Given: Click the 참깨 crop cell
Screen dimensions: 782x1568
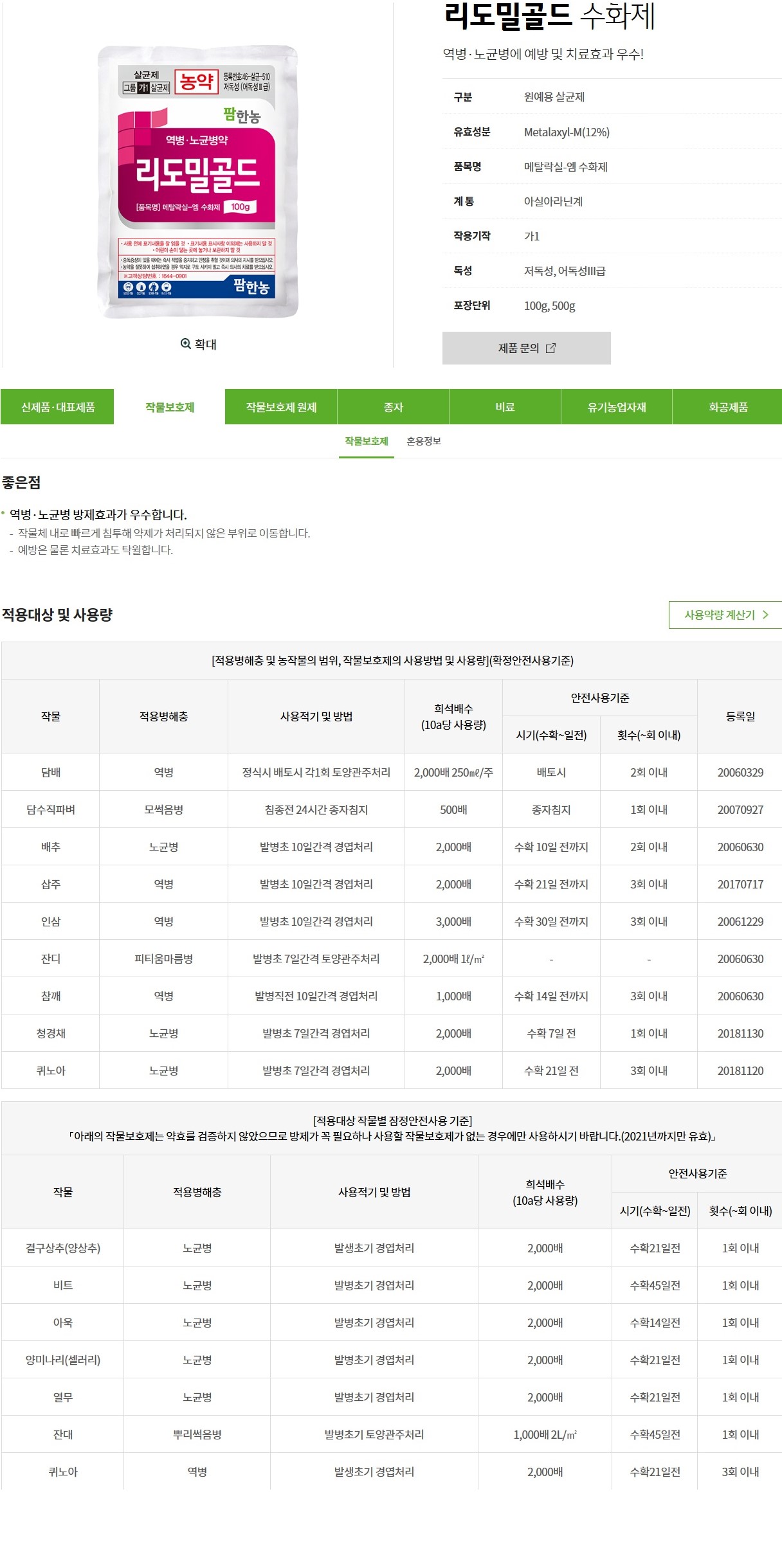Looking at the screenshot, I should [x=51, y=996].
